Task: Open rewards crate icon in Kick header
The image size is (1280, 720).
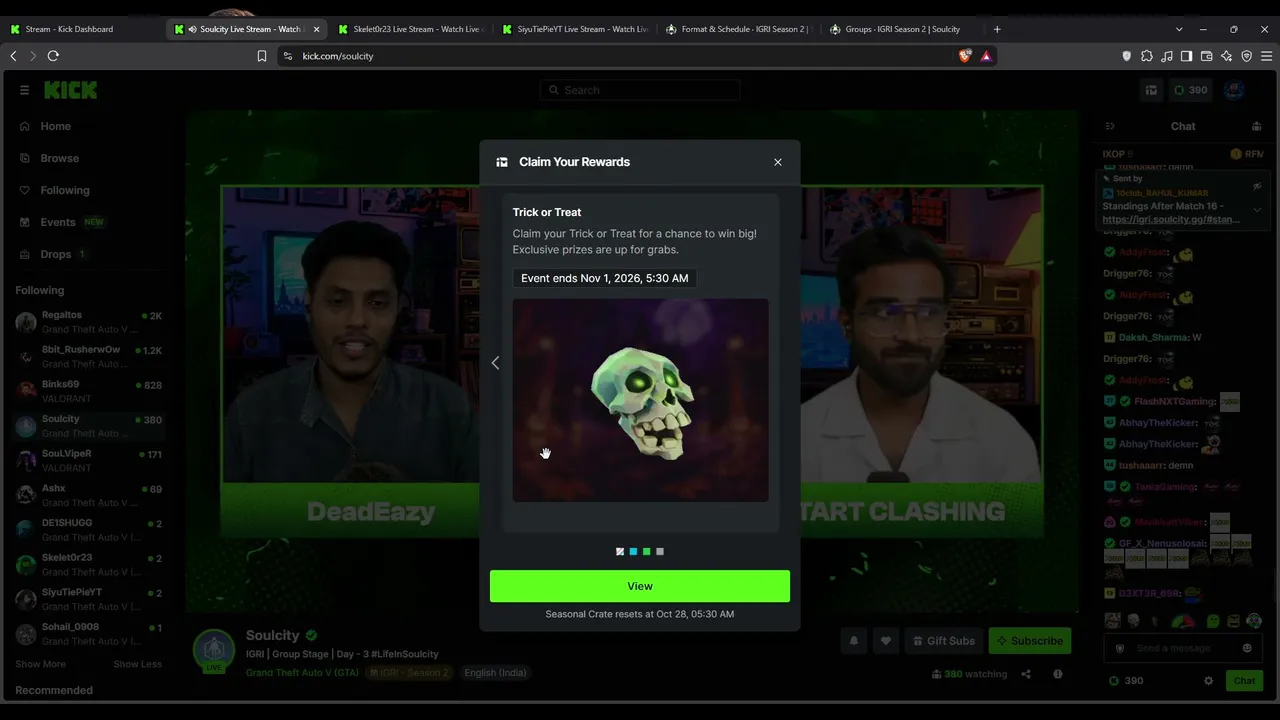Action: [x=1151, y=90]
